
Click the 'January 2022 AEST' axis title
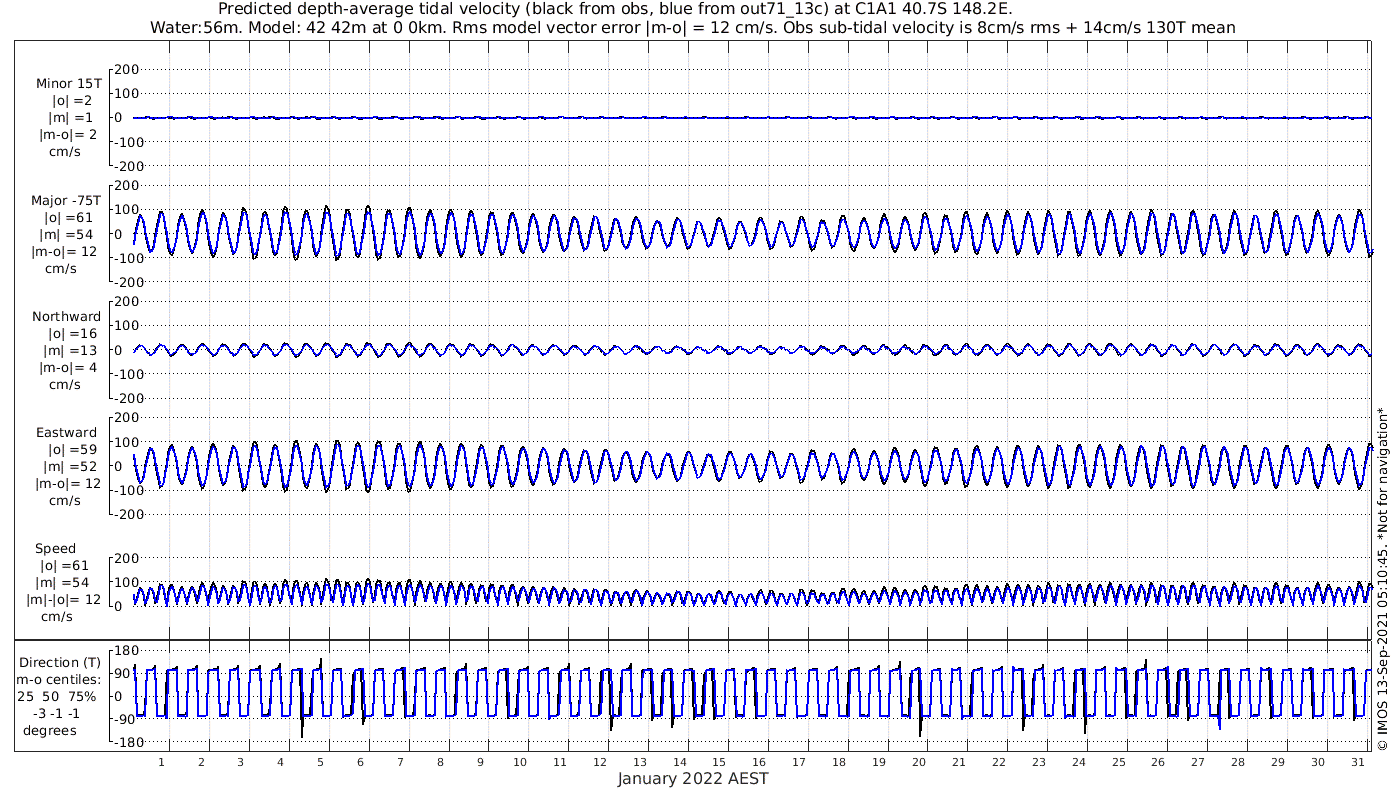tap(692, 778)
